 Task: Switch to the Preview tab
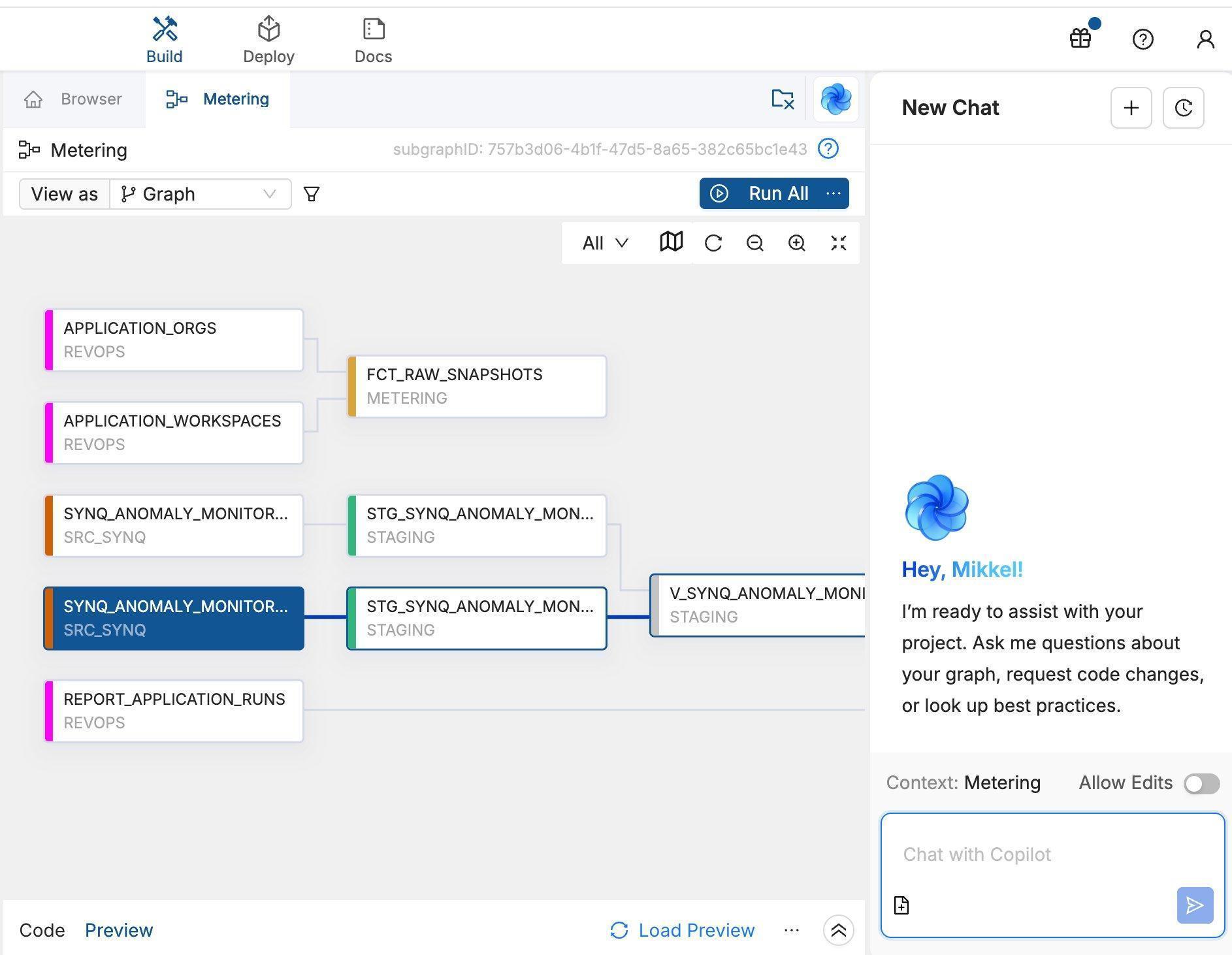[119, 930]
